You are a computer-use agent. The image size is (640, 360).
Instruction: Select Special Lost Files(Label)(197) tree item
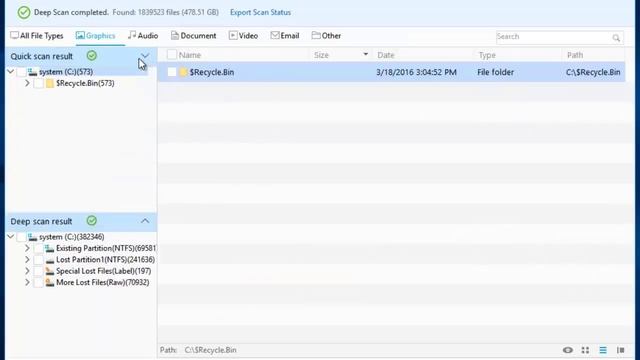104,271
